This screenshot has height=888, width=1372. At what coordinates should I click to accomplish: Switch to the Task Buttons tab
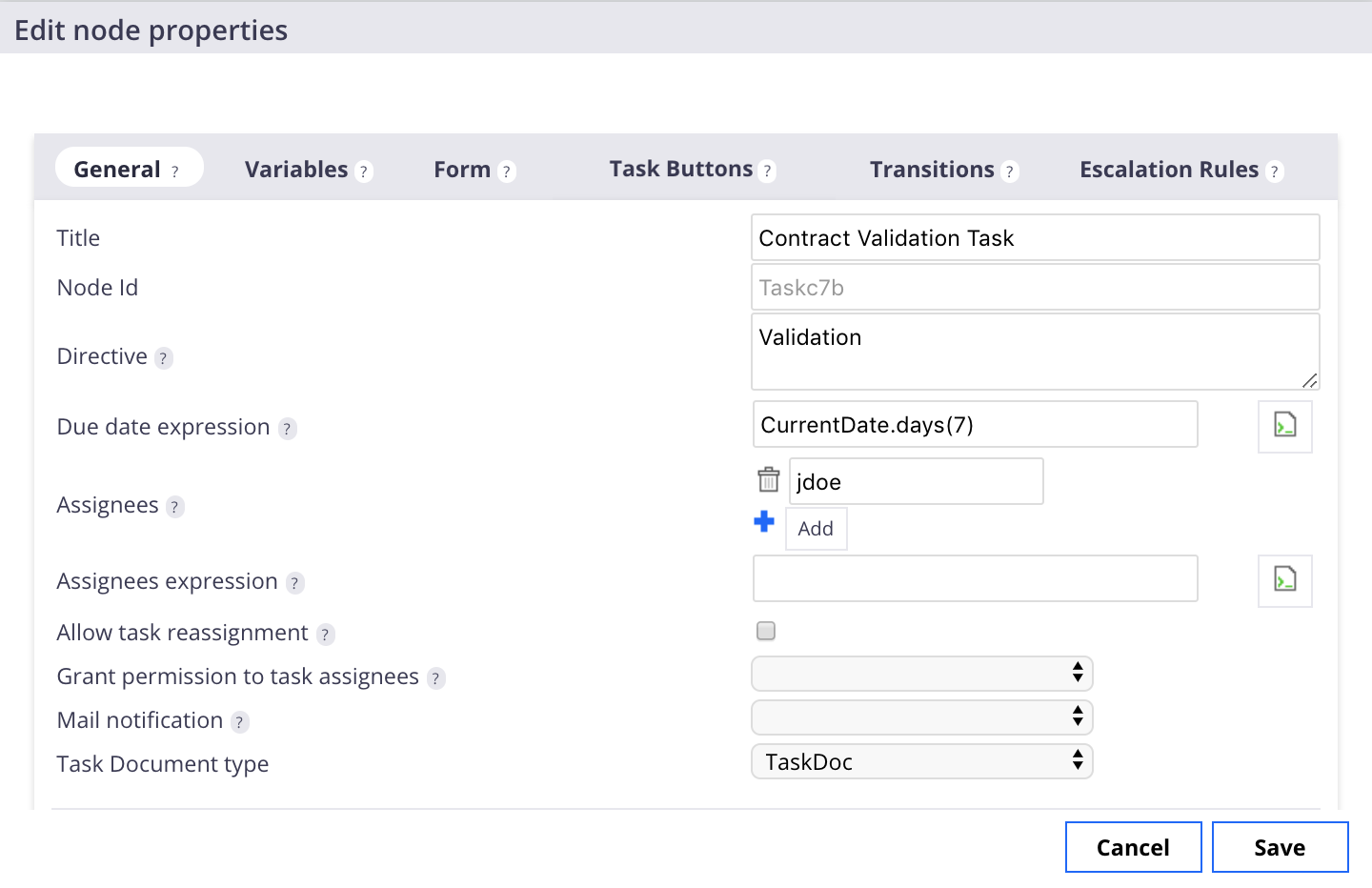[681, 169]
